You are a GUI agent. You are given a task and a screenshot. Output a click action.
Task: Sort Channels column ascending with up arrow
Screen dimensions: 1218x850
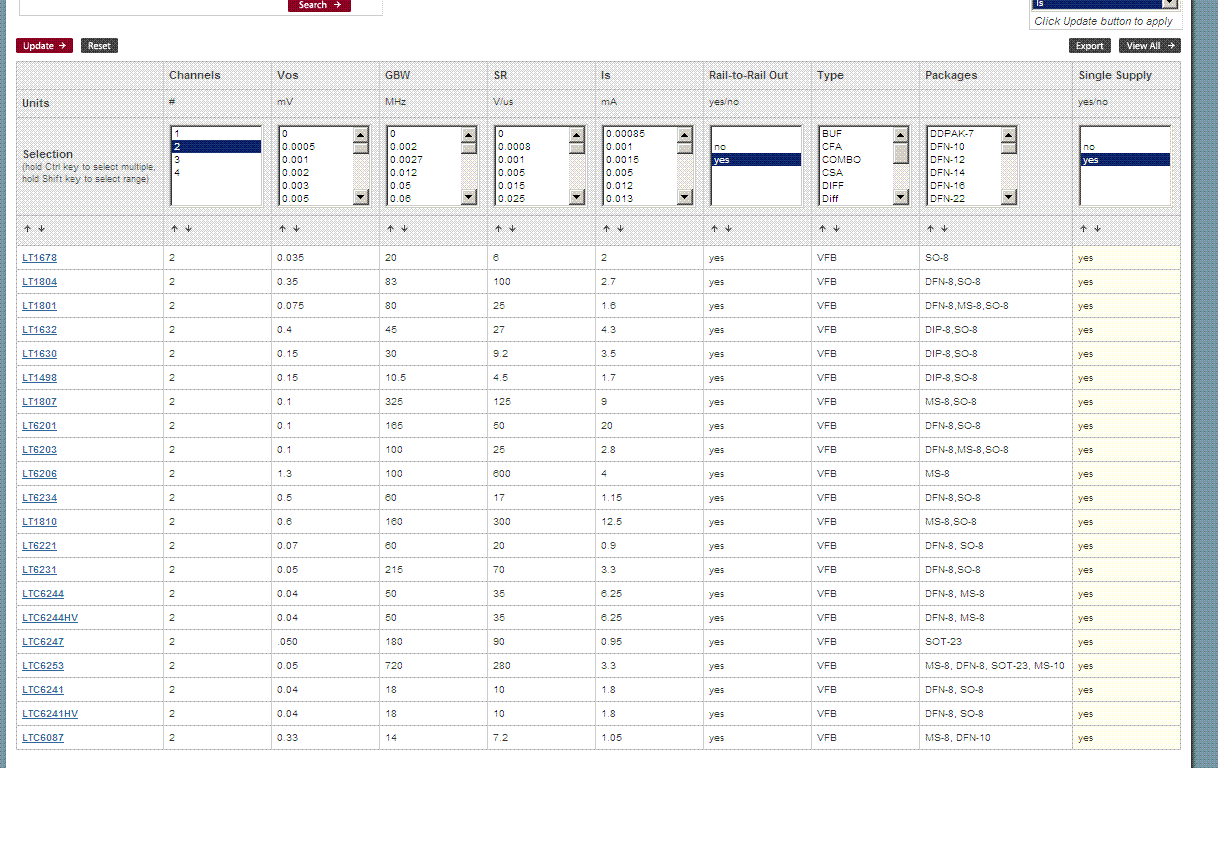[174, 229]
